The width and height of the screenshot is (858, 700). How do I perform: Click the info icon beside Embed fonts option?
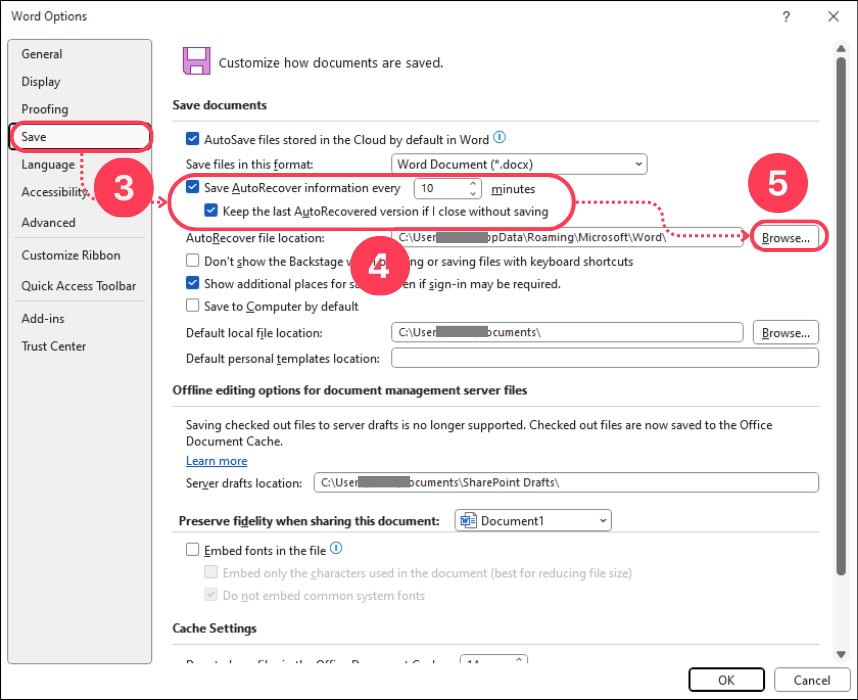click(337, 548)
